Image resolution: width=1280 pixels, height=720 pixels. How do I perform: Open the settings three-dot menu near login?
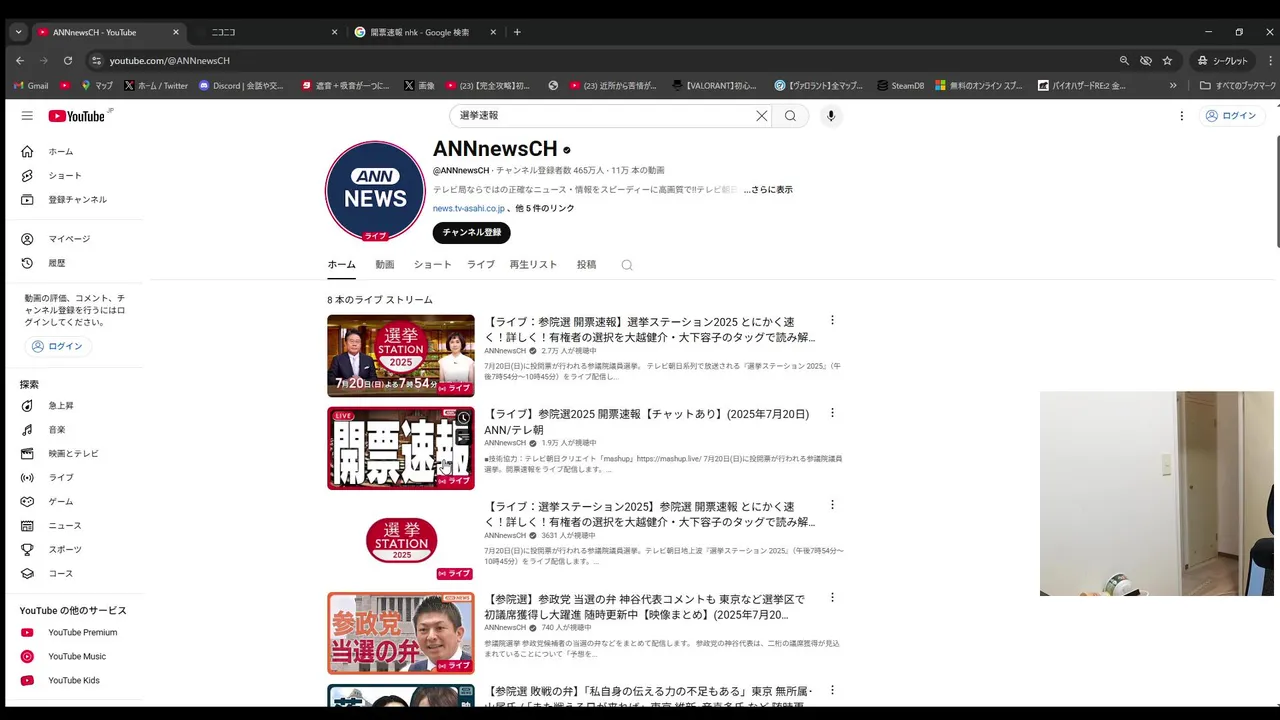pos(1181,116)
